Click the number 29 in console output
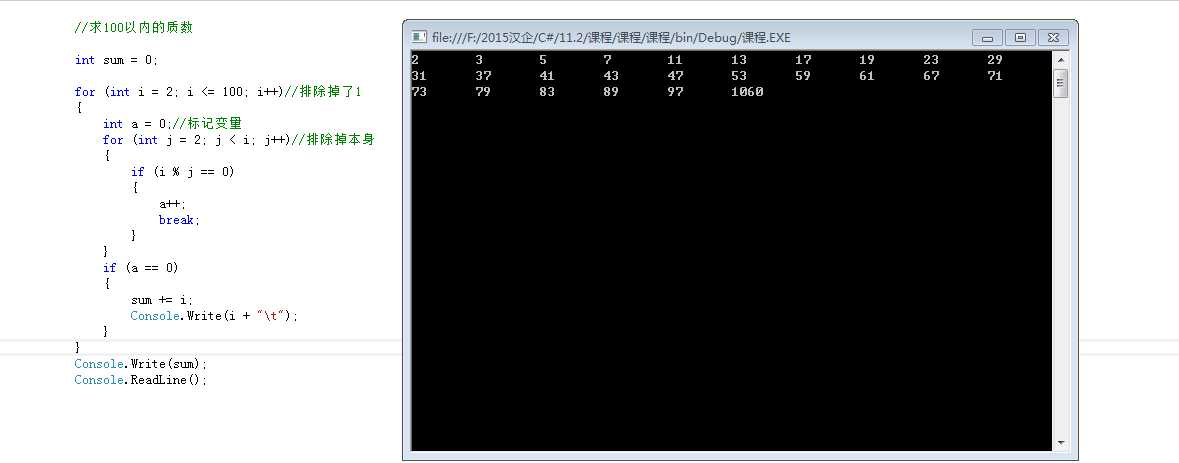This screenshot has height=463, width=1179. [x=995, y=59]
